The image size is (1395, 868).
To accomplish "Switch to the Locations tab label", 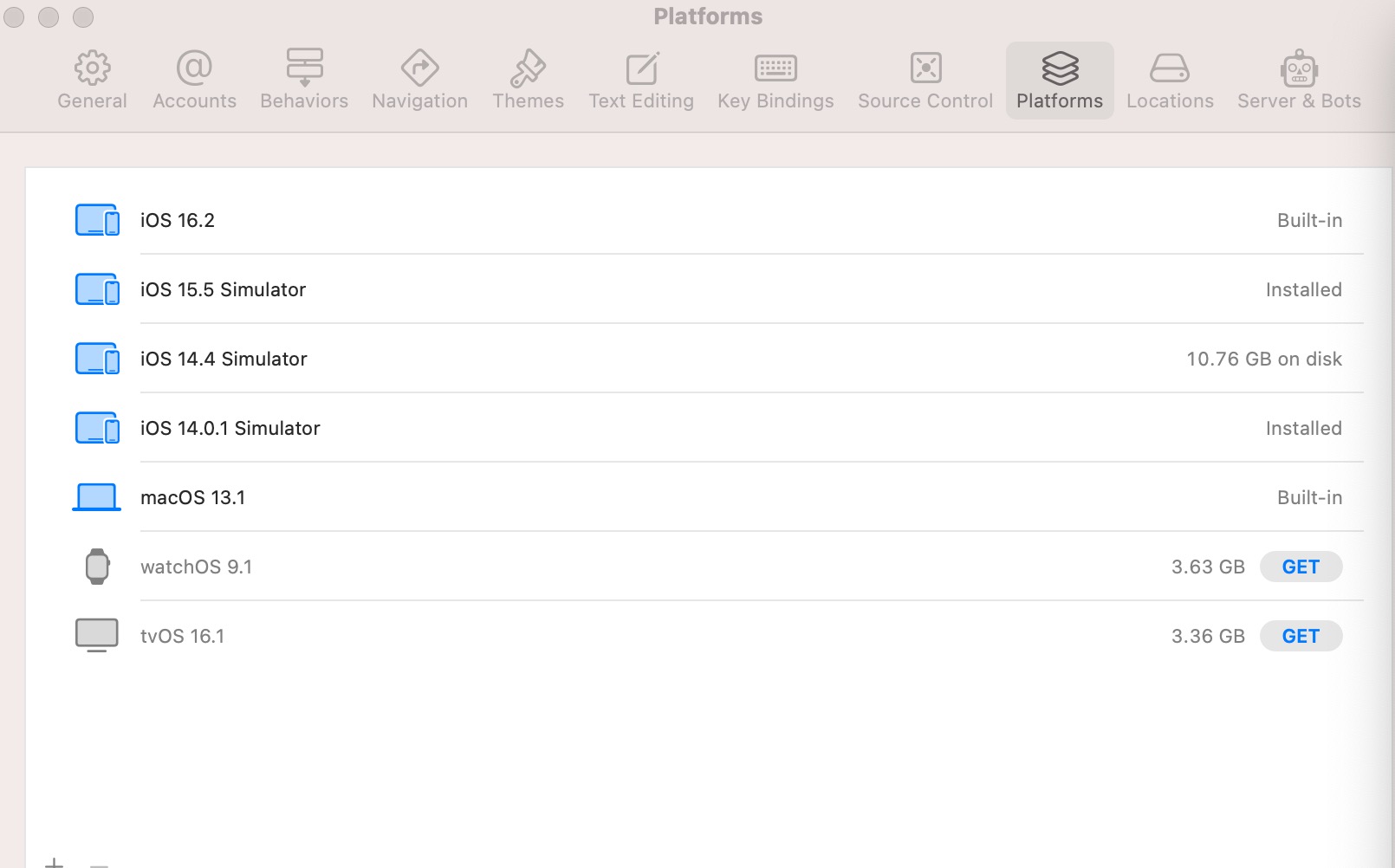I will click(1170, 100).
